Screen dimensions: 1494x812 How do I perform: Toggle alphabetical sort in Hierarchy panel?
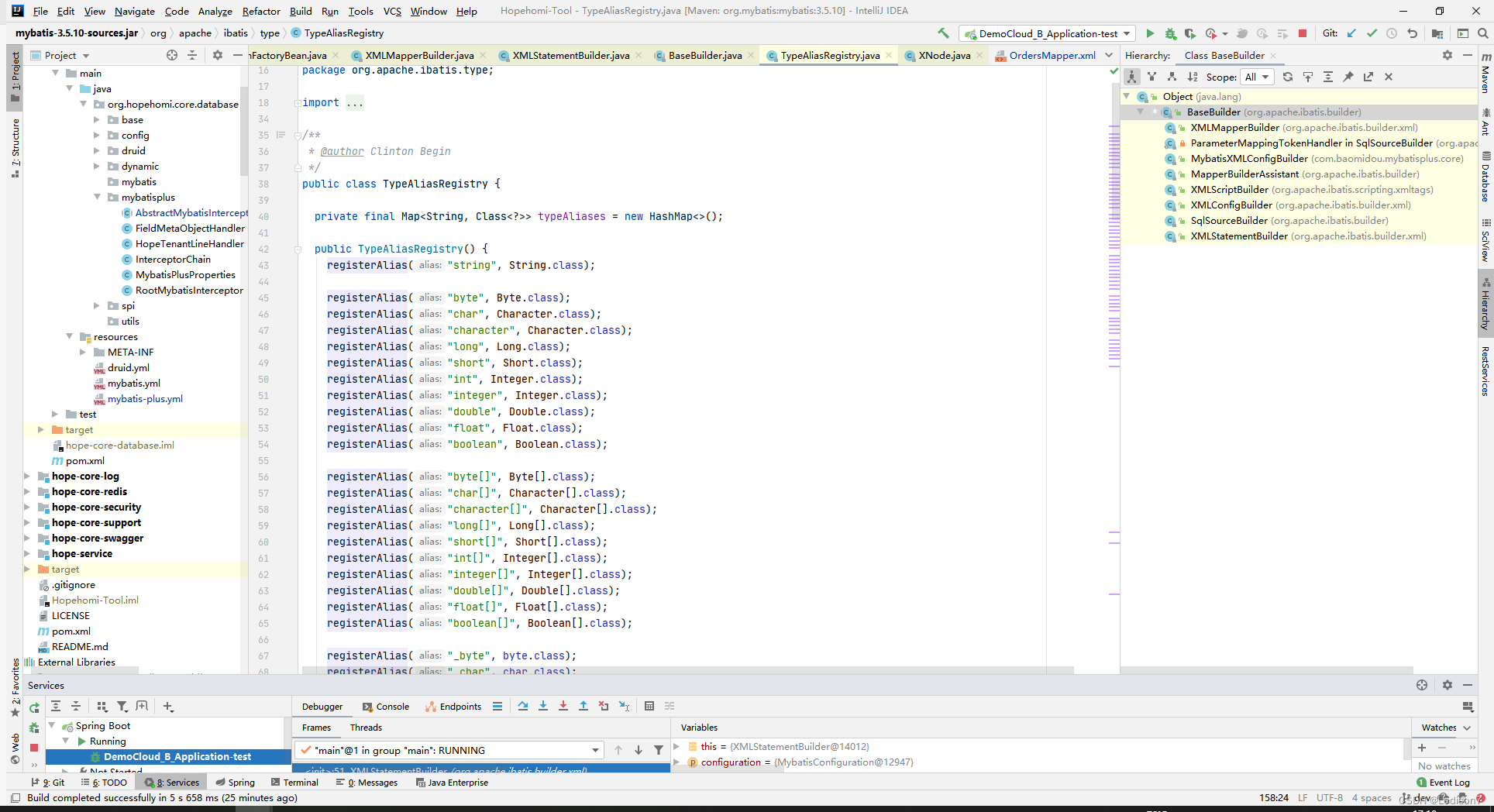click(x=1193, y=77)
